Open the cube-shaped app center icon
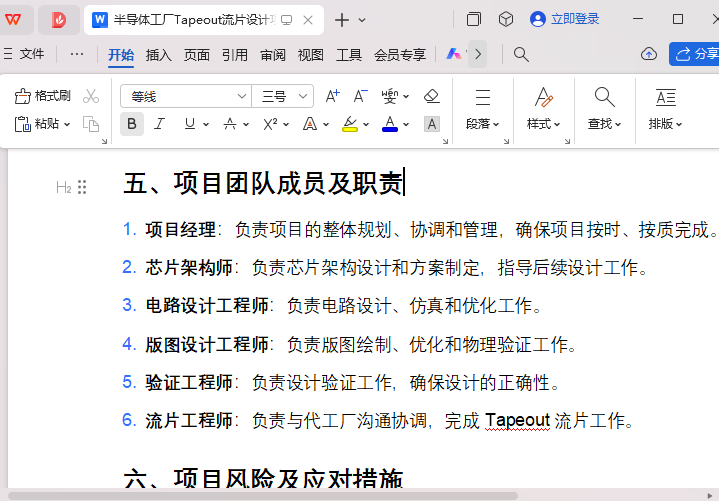The width and height of the screenshot is (719, 501). pos(506,19)
